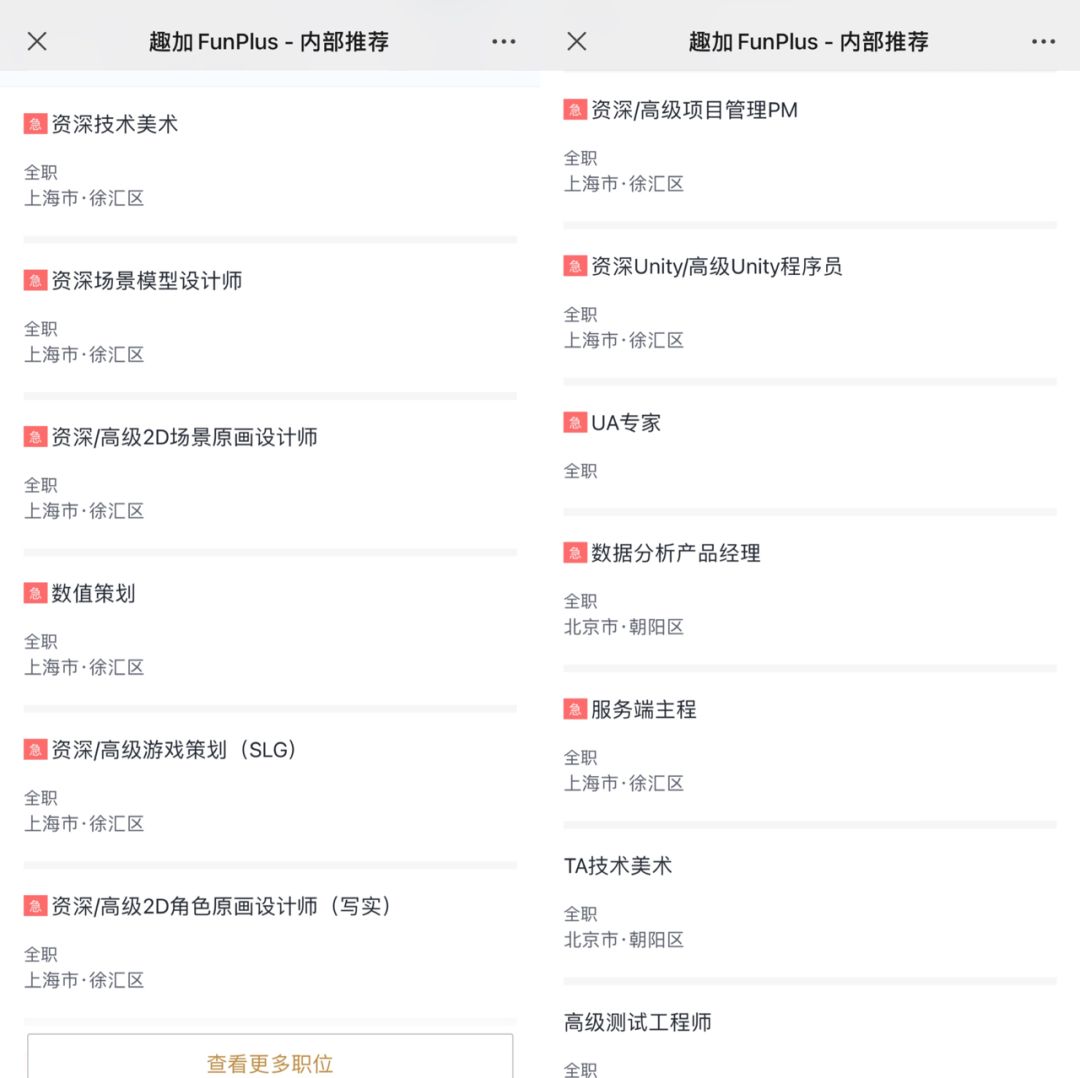Open the 资深场景模型设计师 job listing
The width and height of the screenshot is (1080, 1078).
click(147, 281)
